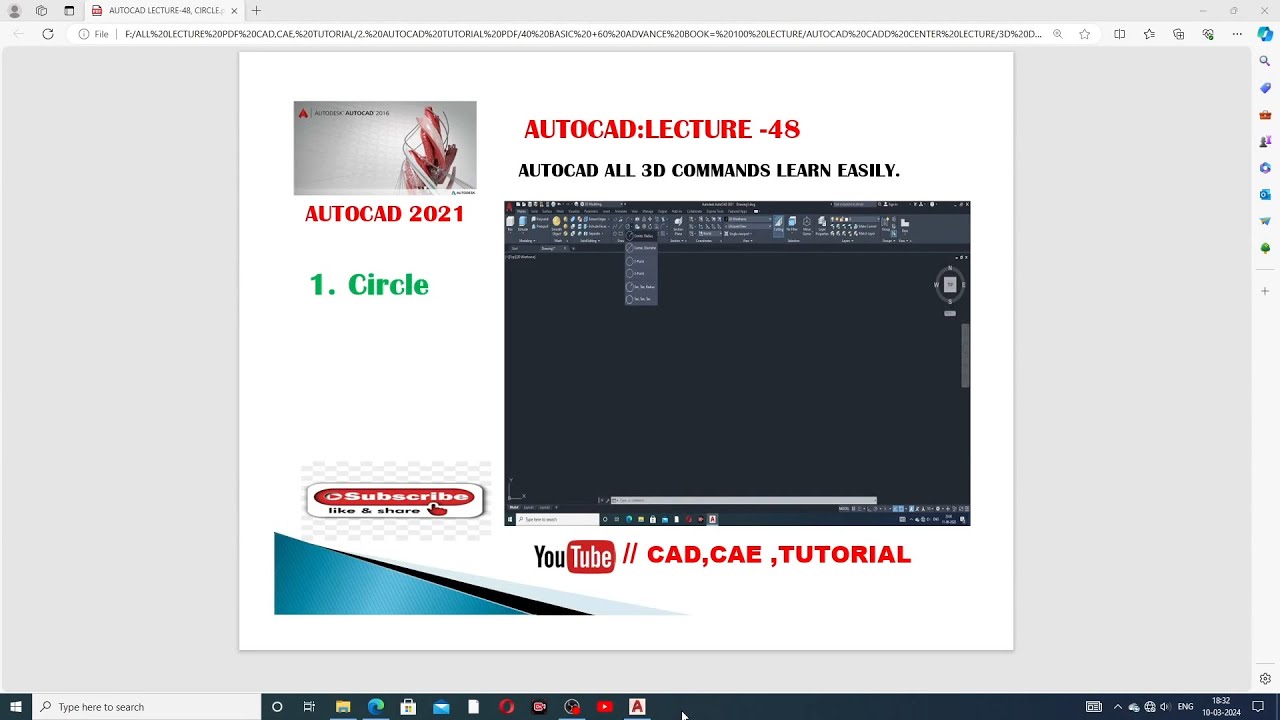Click the taskbar search box
The height and width of the screenshot is (720, 1280).
tap(146, 707)
